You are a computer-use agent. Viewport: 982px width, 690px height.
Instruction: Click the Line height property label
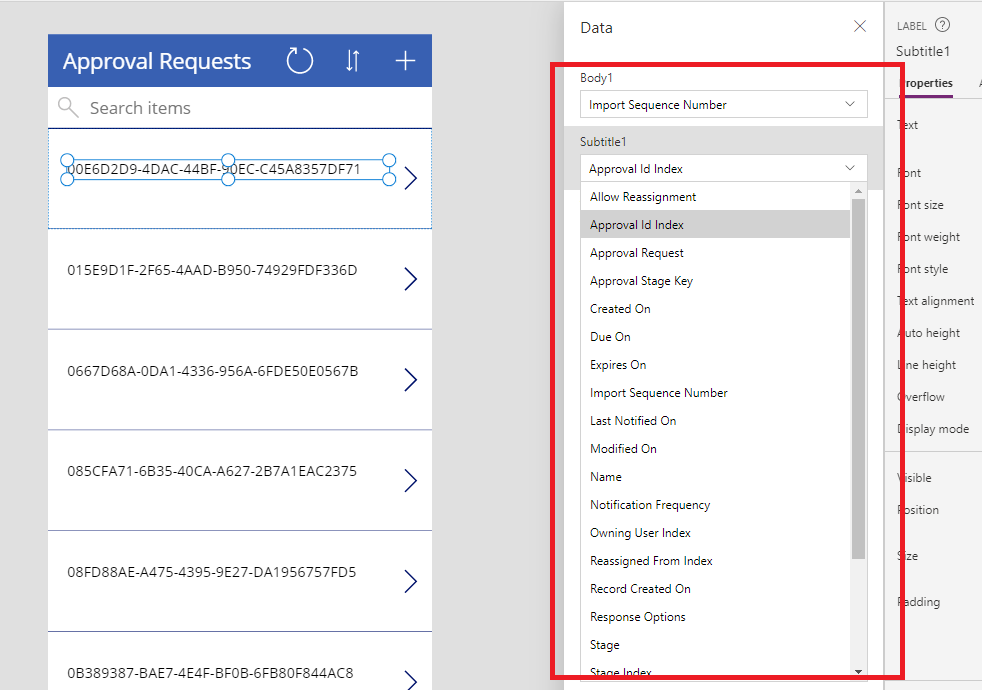[927, 365]
